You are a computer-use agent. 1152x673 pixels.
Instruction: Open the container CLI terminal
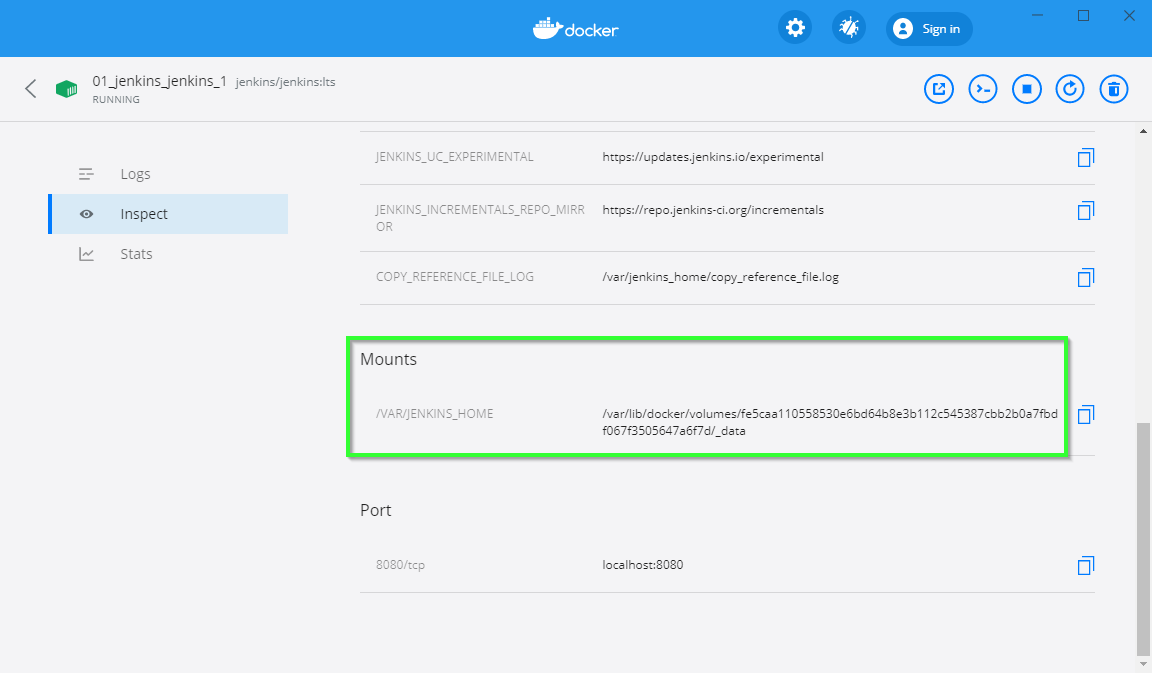tap(983, 89)
